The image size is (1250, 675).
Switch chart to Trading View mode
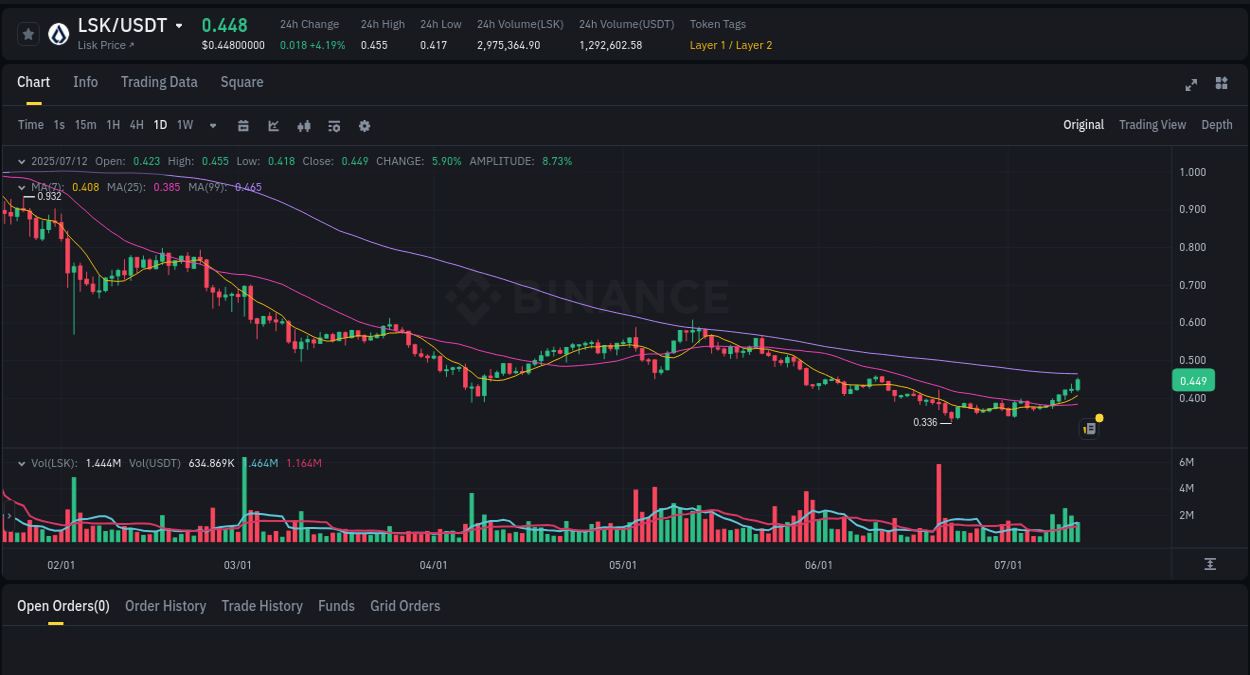(x=1152, y=125)
